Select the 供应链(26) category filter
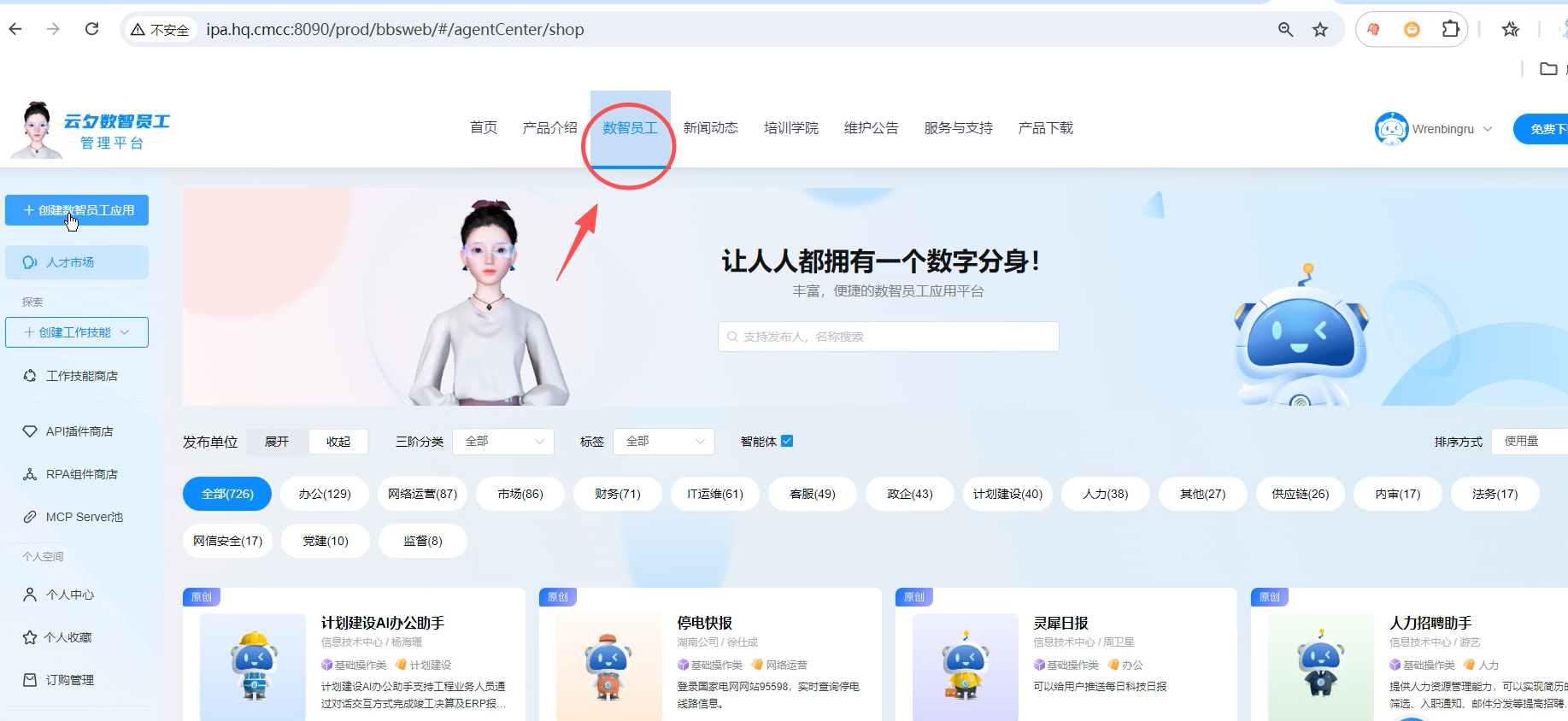The height and width of the screenshot is (721, 1568). pos(1301,494)
